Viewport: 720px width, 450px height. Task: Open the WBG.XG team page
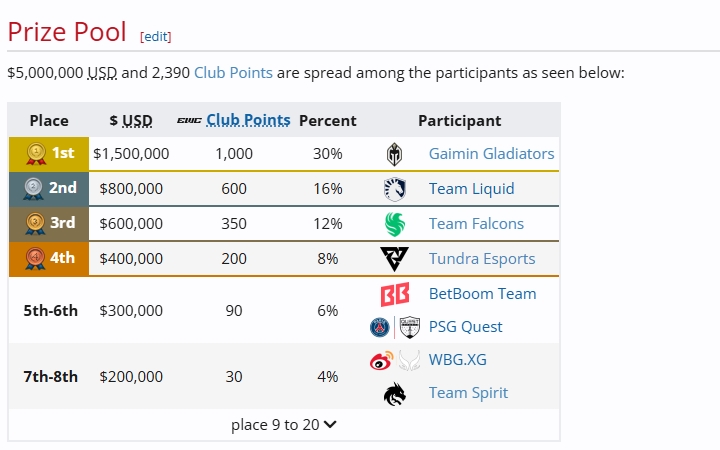(x=457, y=360)
